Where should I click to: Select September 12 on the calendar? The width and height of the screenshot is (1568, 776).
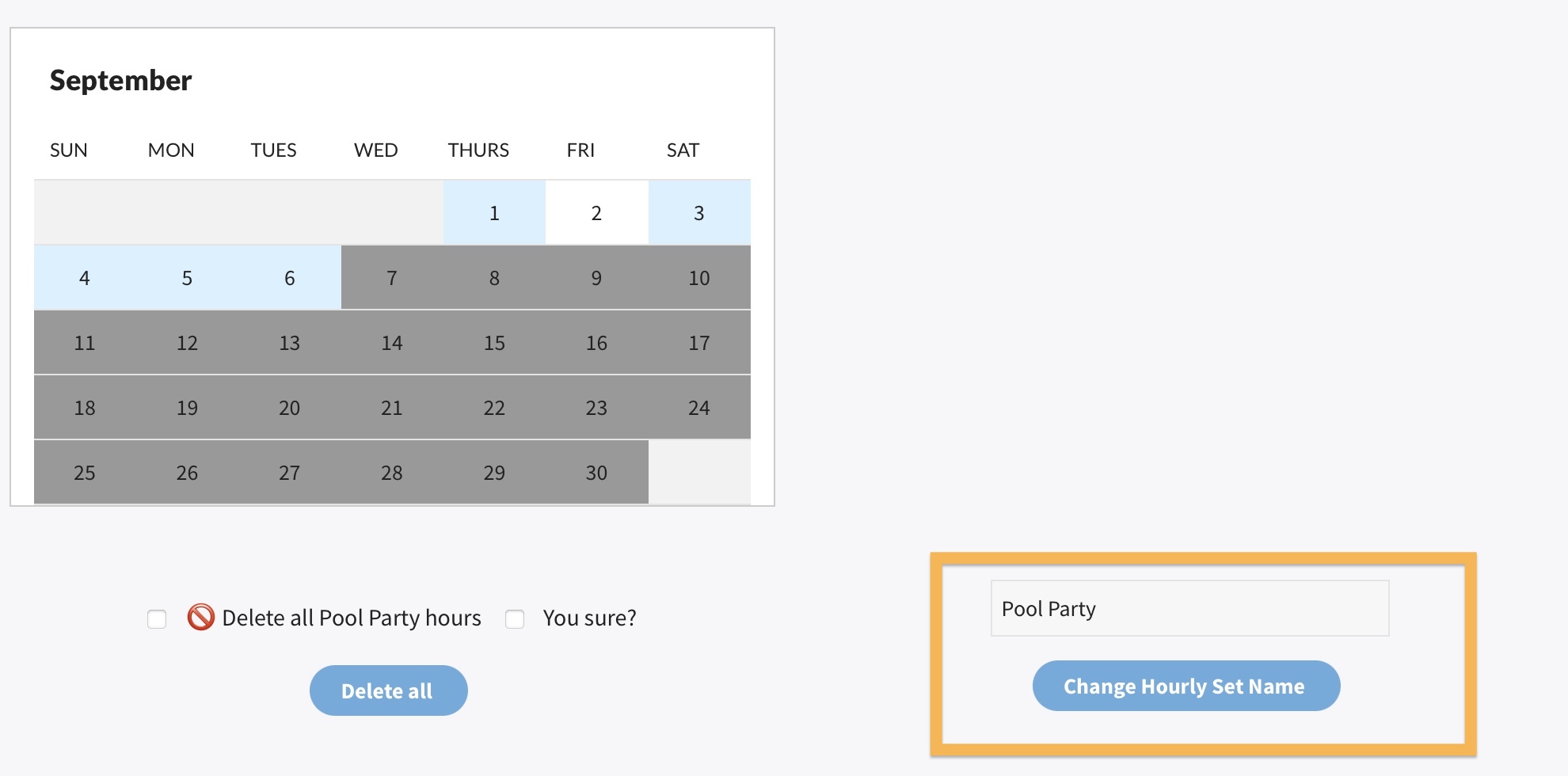click(187, 343)
